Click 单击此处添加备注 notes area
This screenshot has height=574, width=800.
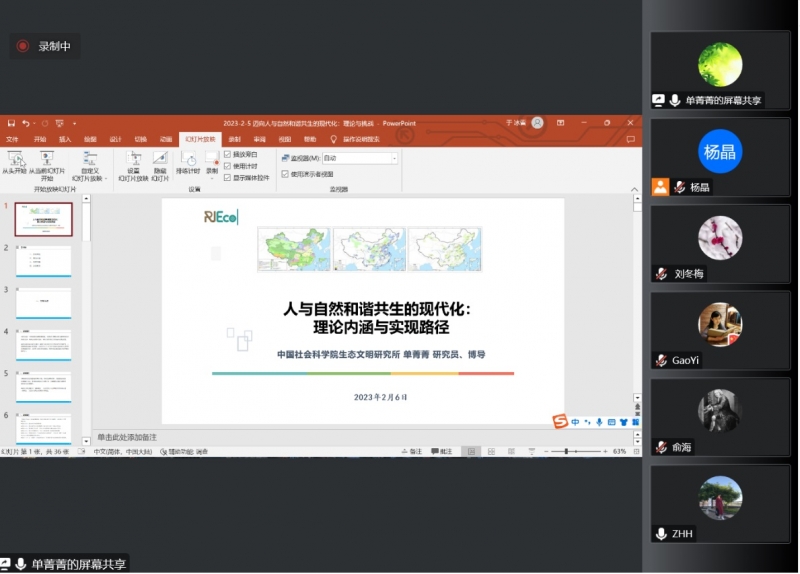(127, 438)
